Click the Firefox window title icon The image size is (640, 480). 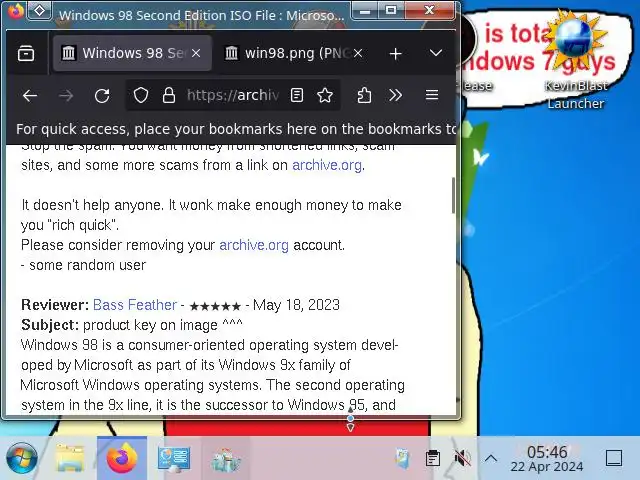point(15,11)
